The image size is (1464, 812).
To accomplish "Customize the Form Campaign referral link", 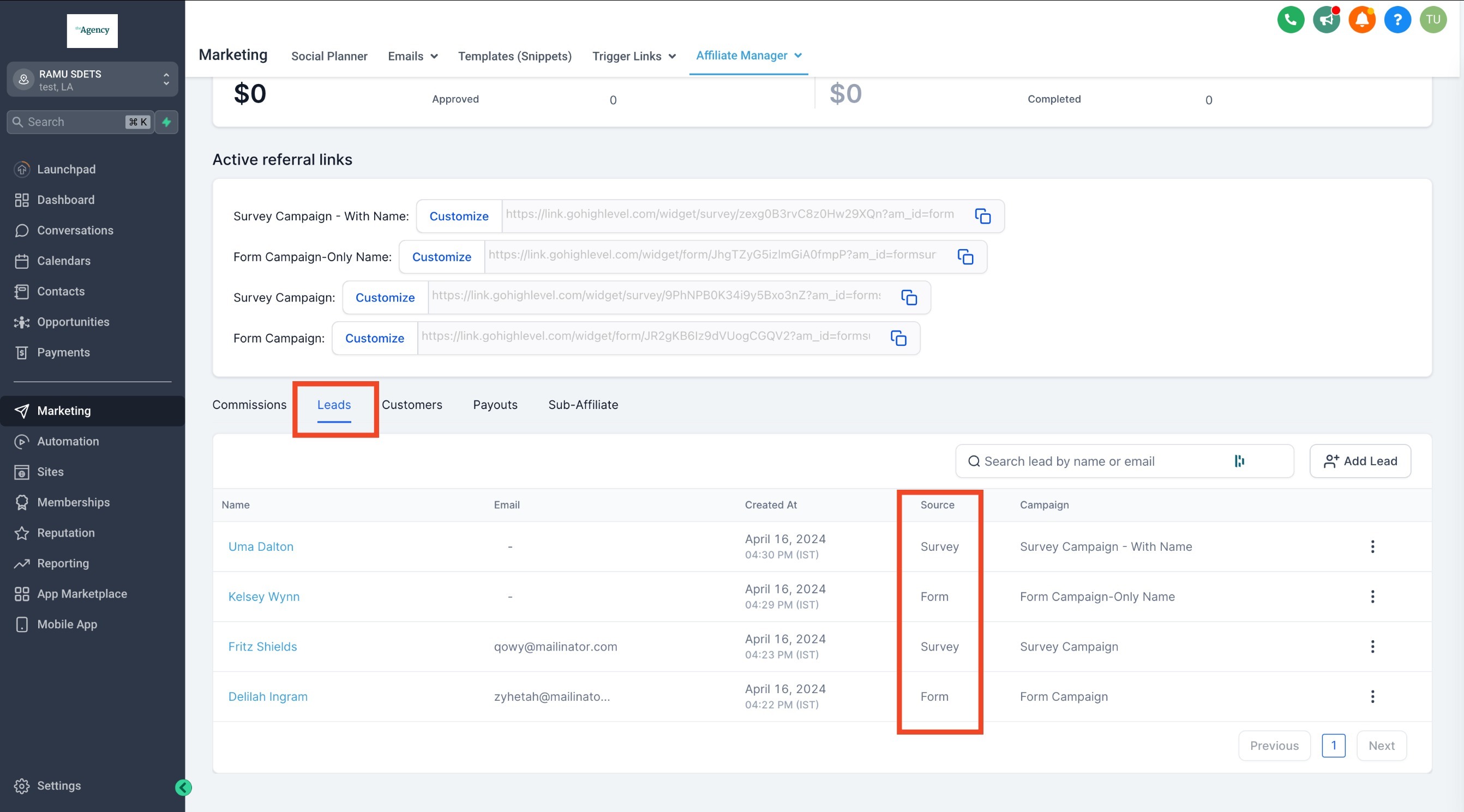I will pos(375,338).
